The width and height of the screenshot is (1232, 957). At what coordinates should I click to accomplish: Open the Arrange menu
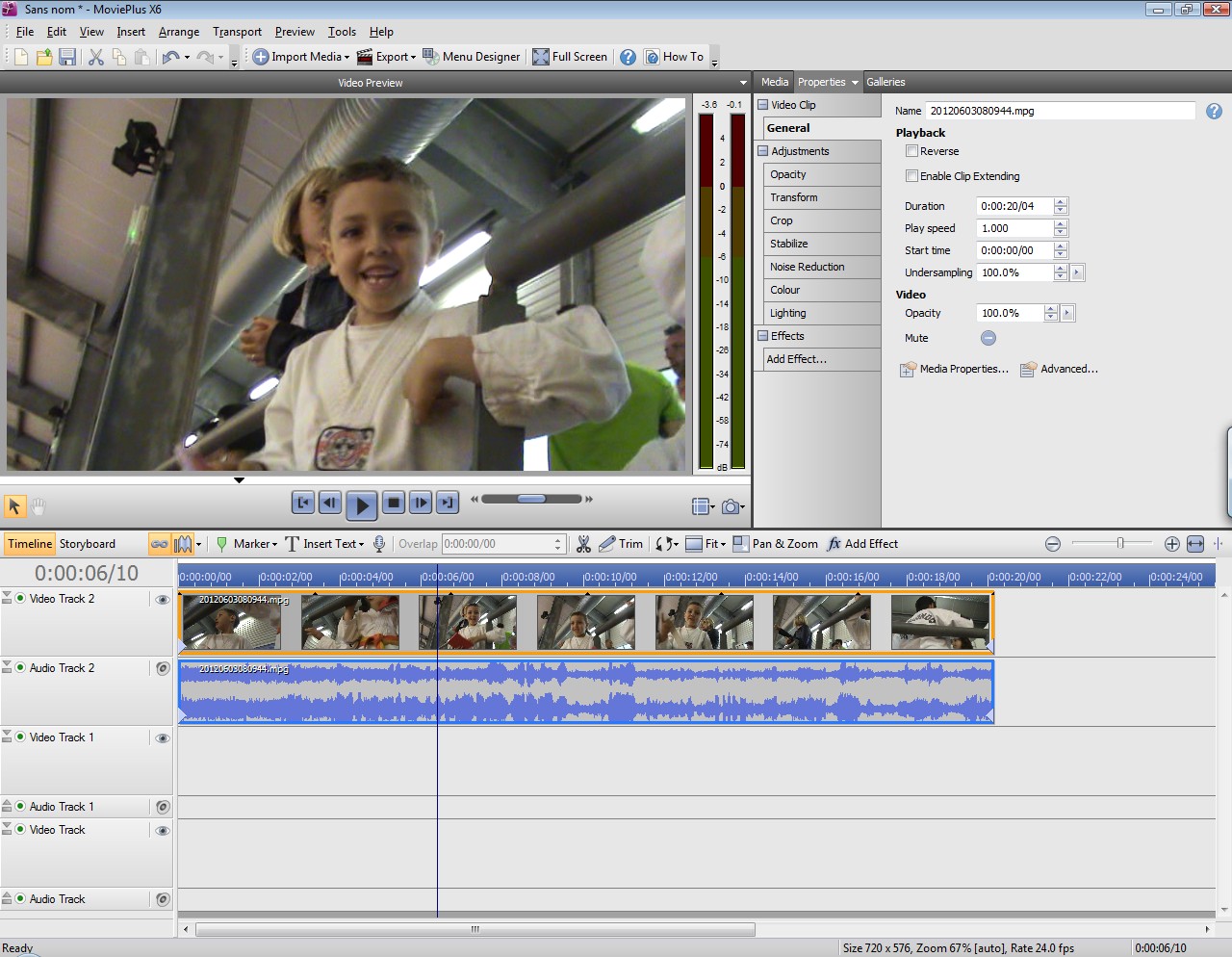(x=179, y=32)
